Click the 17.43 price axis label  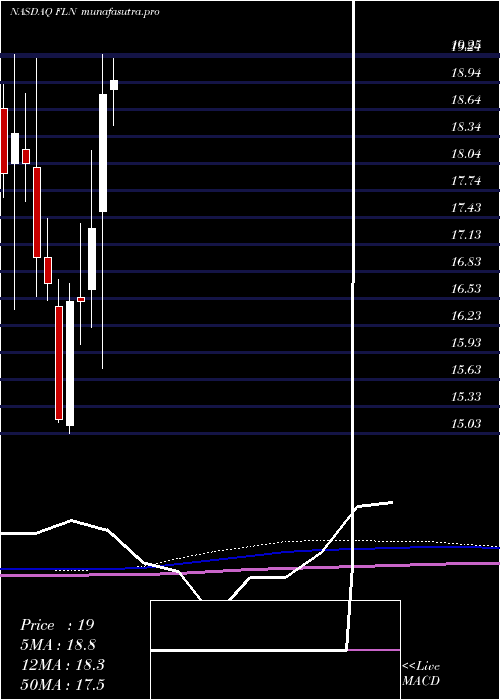coord(466,208)
